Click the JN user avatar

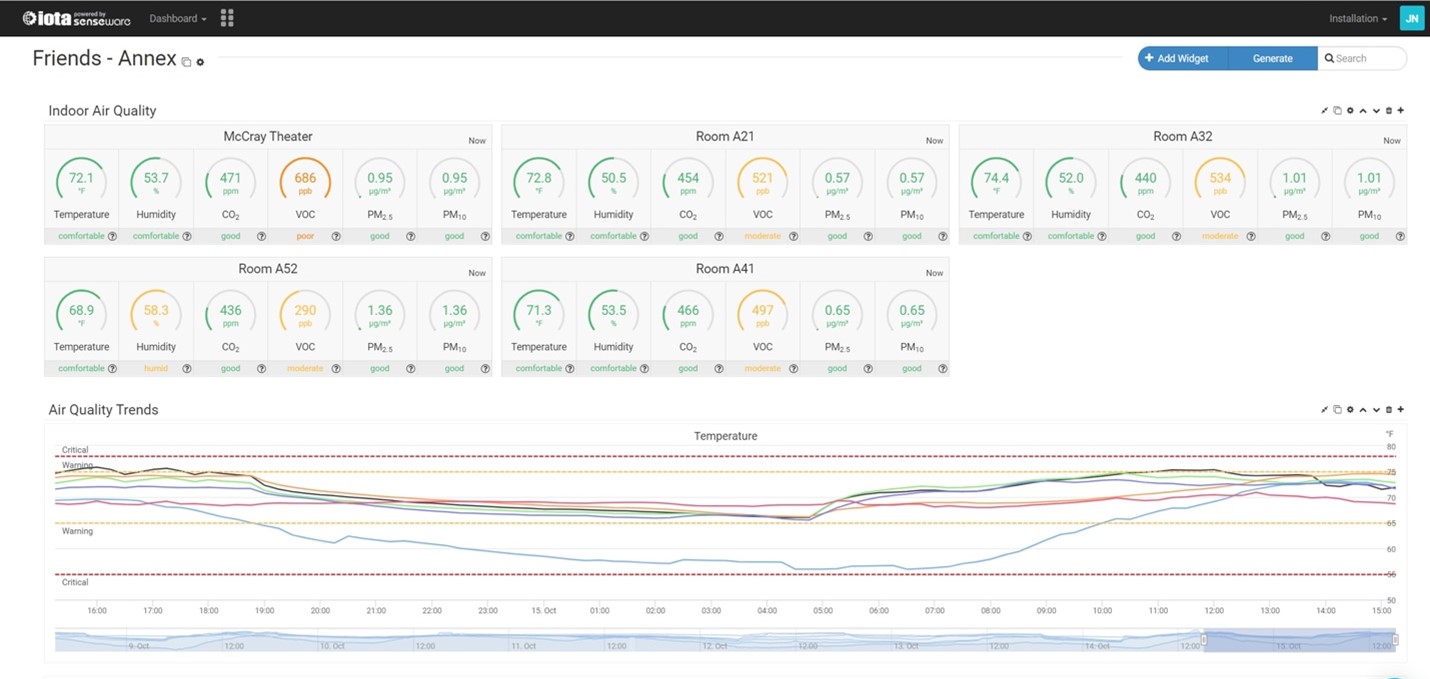click(x=1411, y=18)
